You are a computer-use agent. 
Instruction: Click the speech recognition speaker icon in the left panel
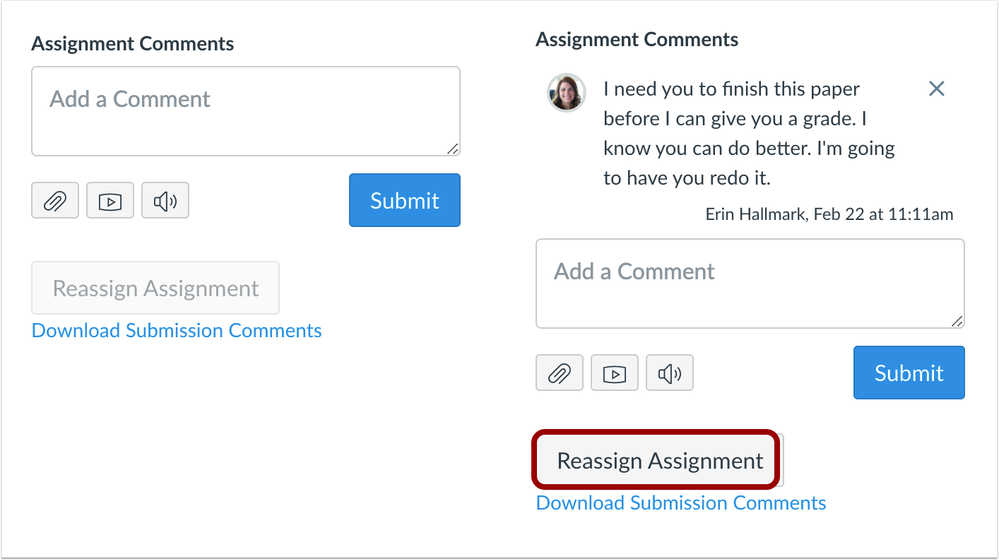point(165,201)
